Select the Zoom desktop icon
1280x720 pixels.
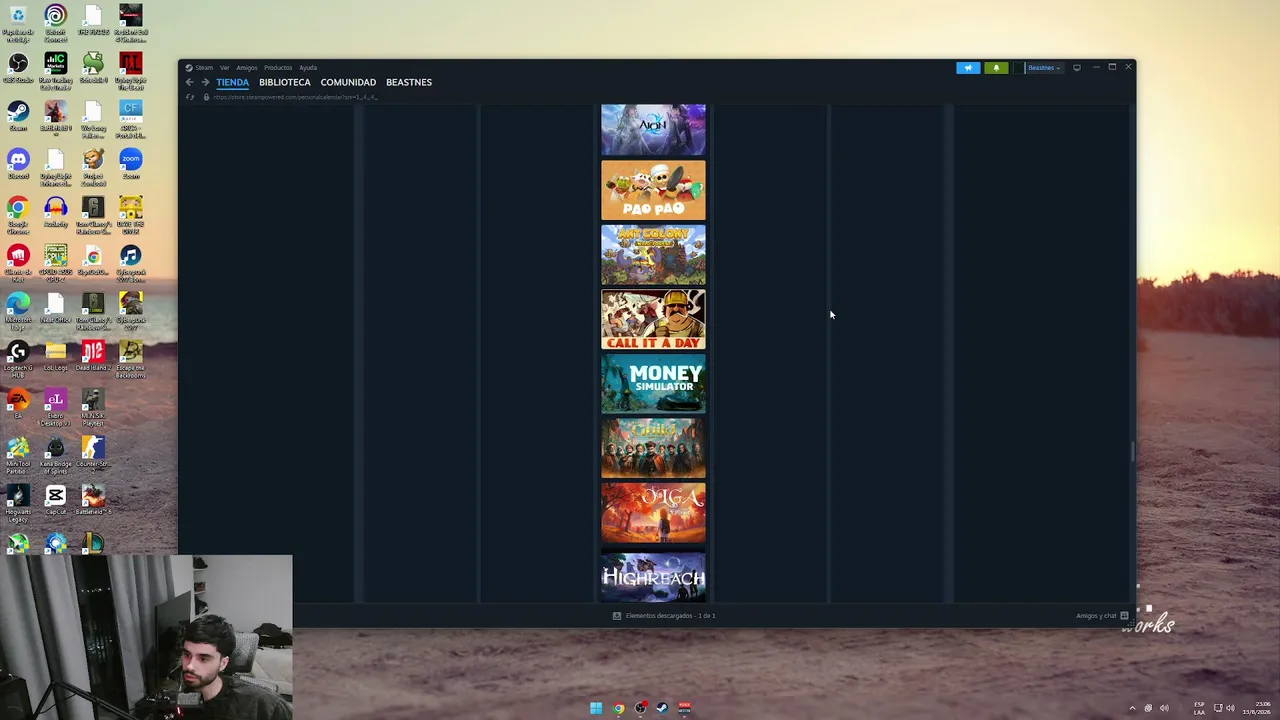(130, 165)
